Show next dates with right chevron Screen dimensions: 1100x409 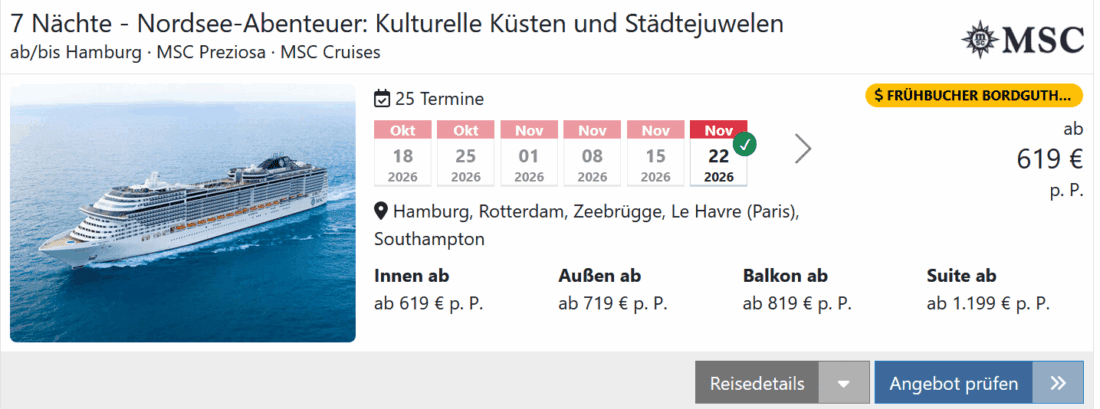(803, 149)
